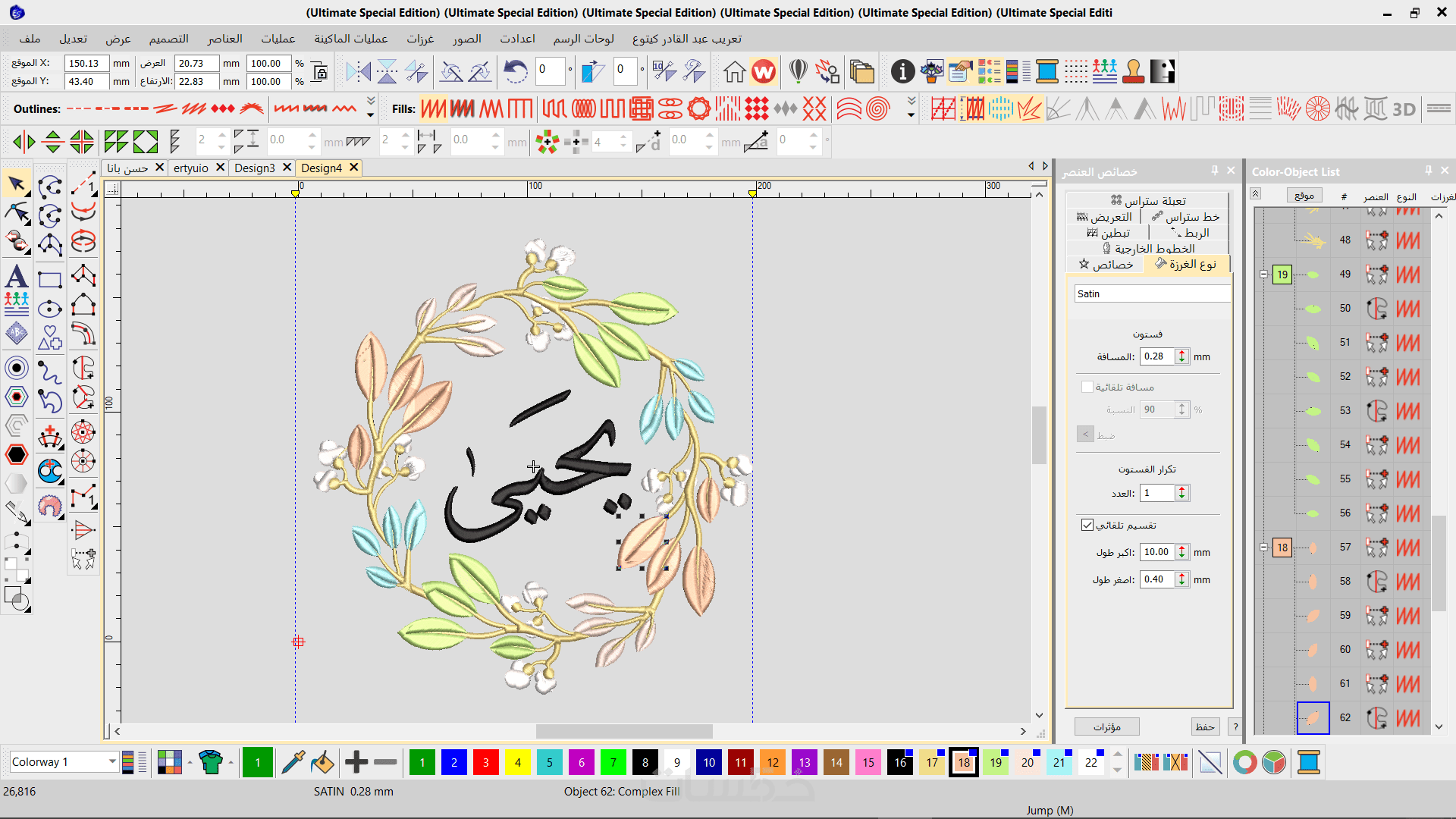Click the مؤثرات effects button
Screen dimensions: 1456x819
point(1106,726)
